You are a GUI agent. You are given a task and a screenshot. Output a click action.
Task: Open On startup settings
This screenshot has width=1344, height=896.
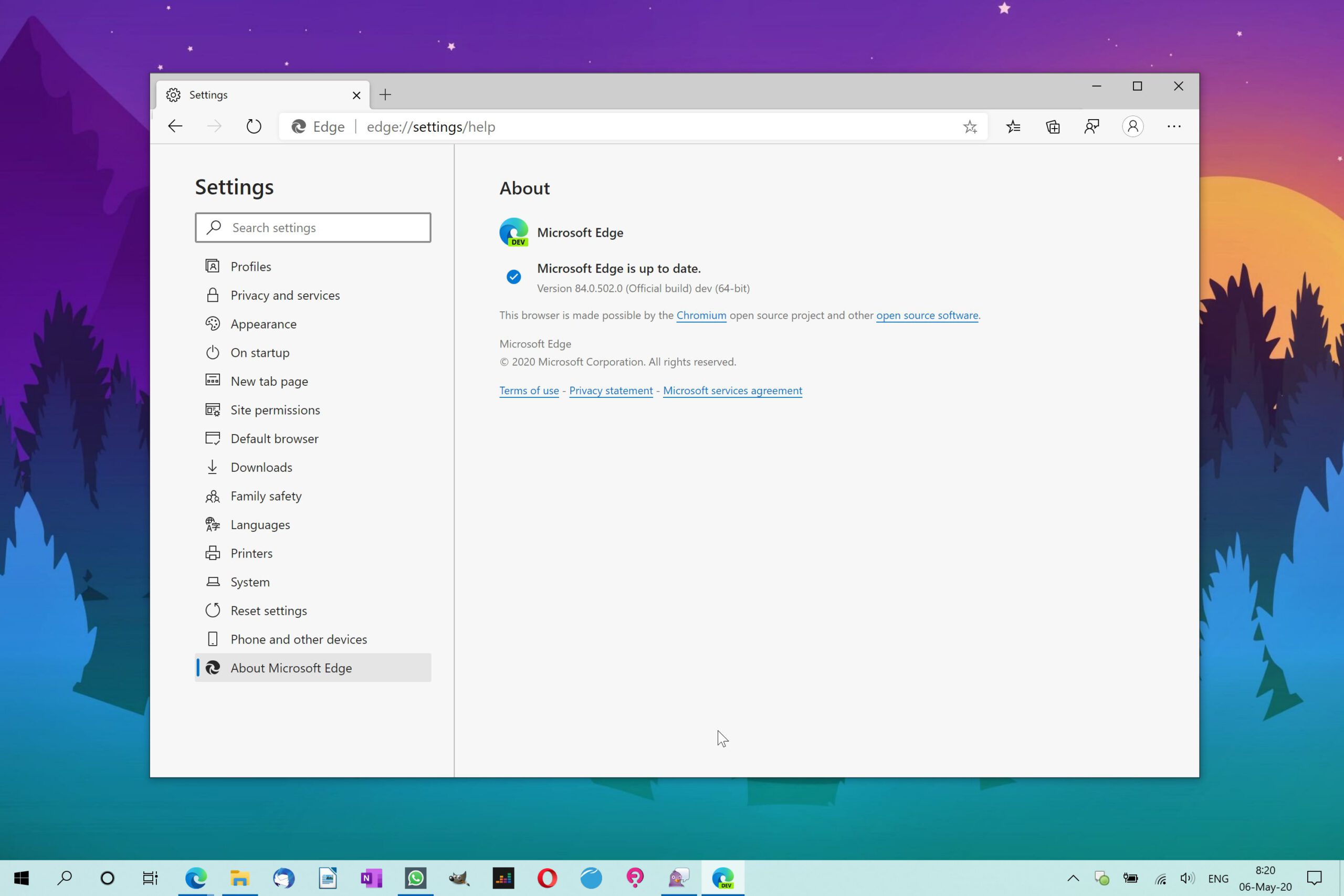[x=312, y=353]
